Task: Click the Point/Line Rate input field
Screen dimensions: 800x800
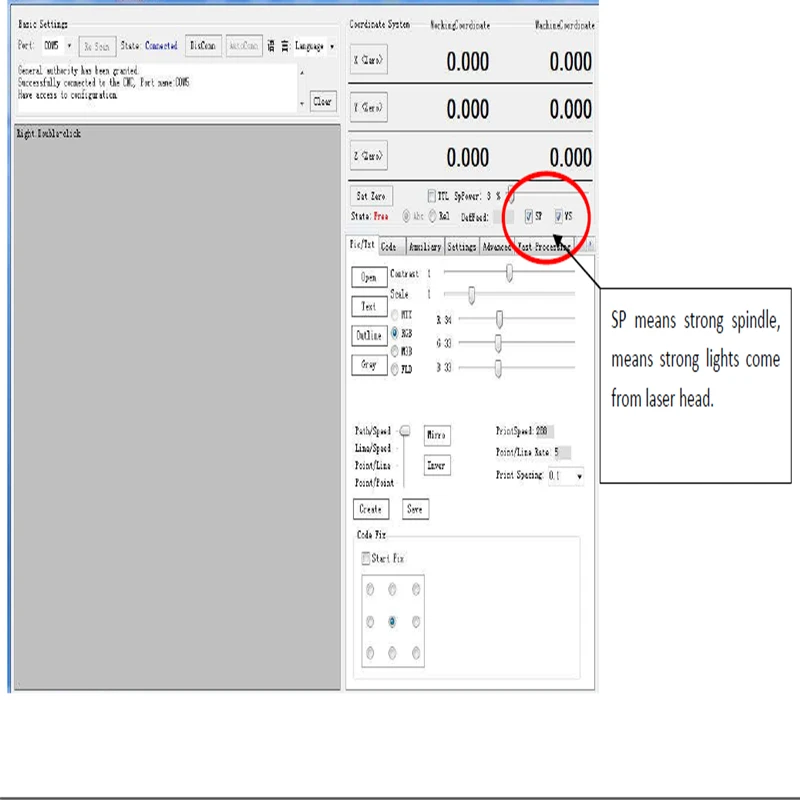Action: 562,452
